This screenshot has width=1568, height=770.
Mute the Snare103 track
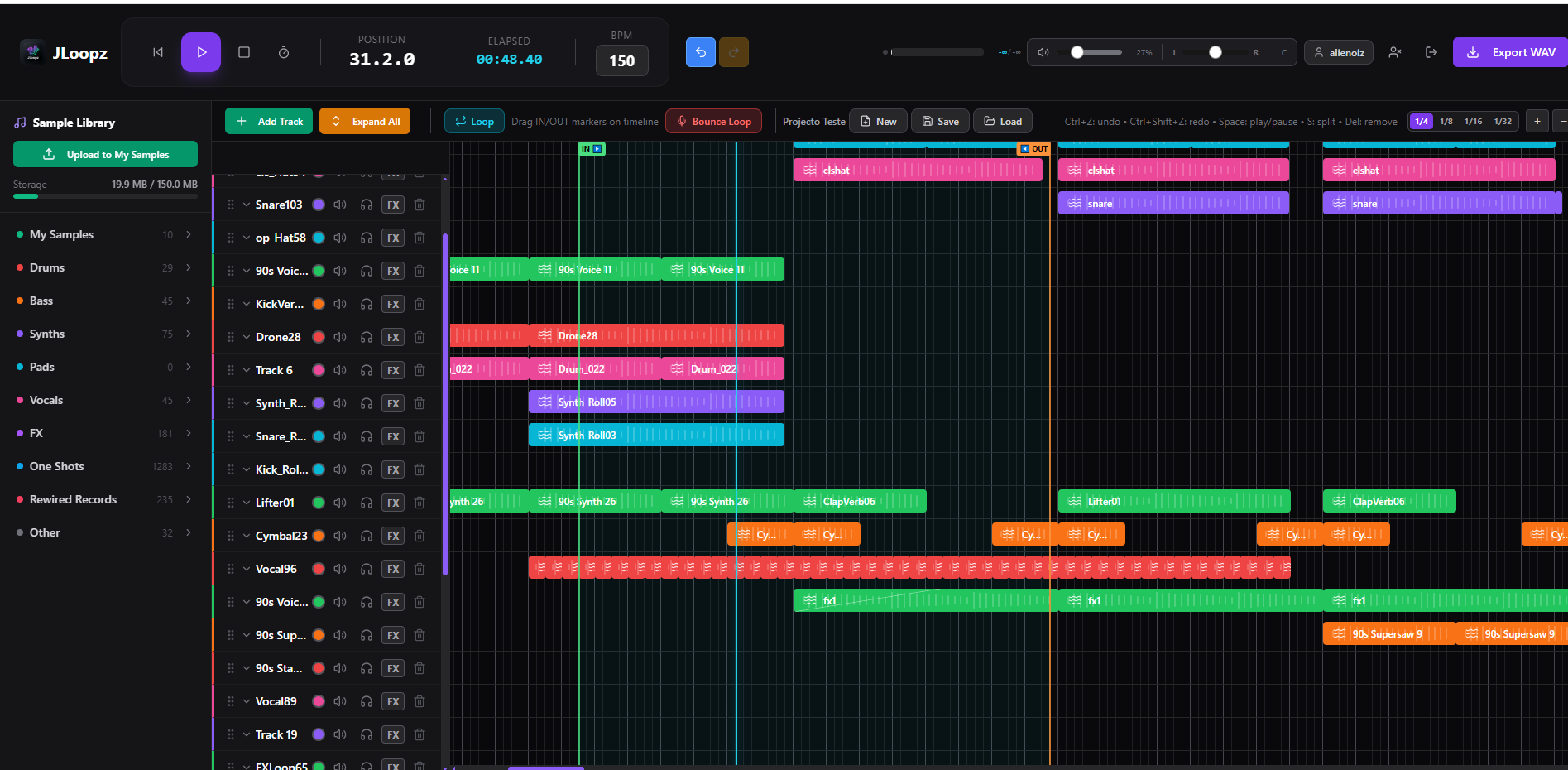coord(340,205)
